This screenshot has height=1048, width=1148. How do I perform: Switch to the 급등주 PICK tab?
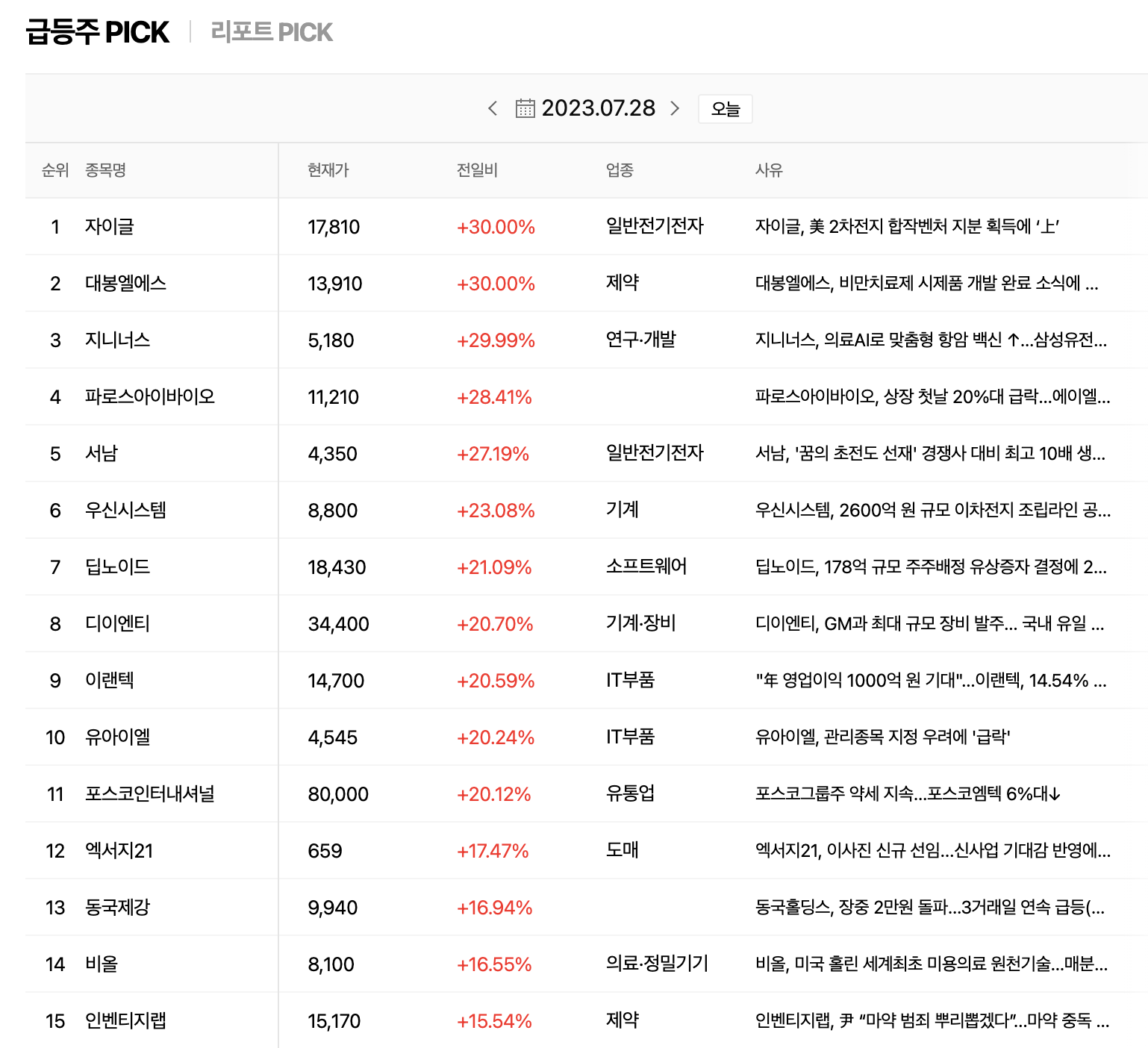point(97,32)
